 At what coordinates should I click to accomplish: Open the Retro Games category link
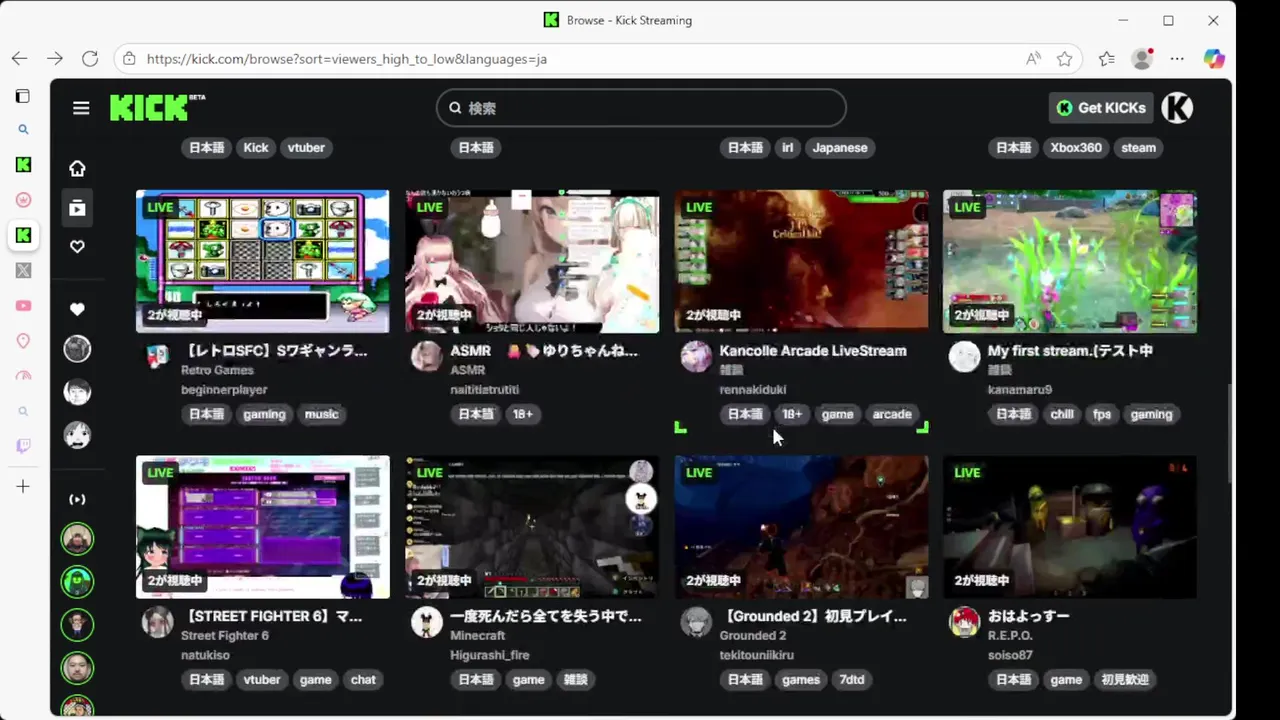217,370
